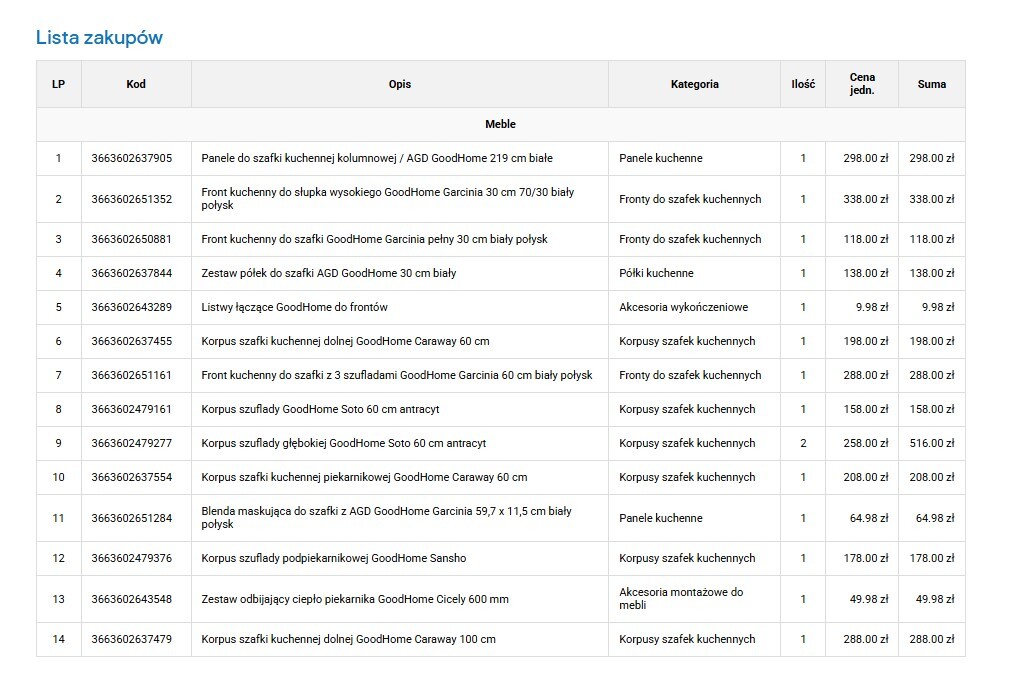
Task: Click the "Meble" group row
Action: tap(500, 124)
